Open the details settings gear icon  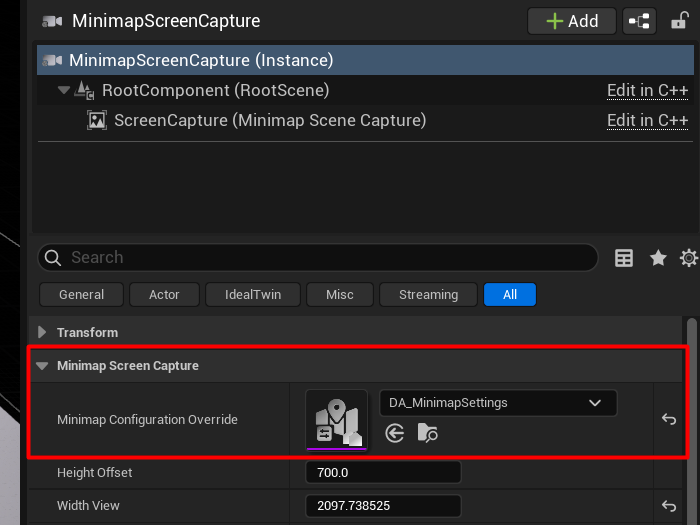click(x=688, y=258)
